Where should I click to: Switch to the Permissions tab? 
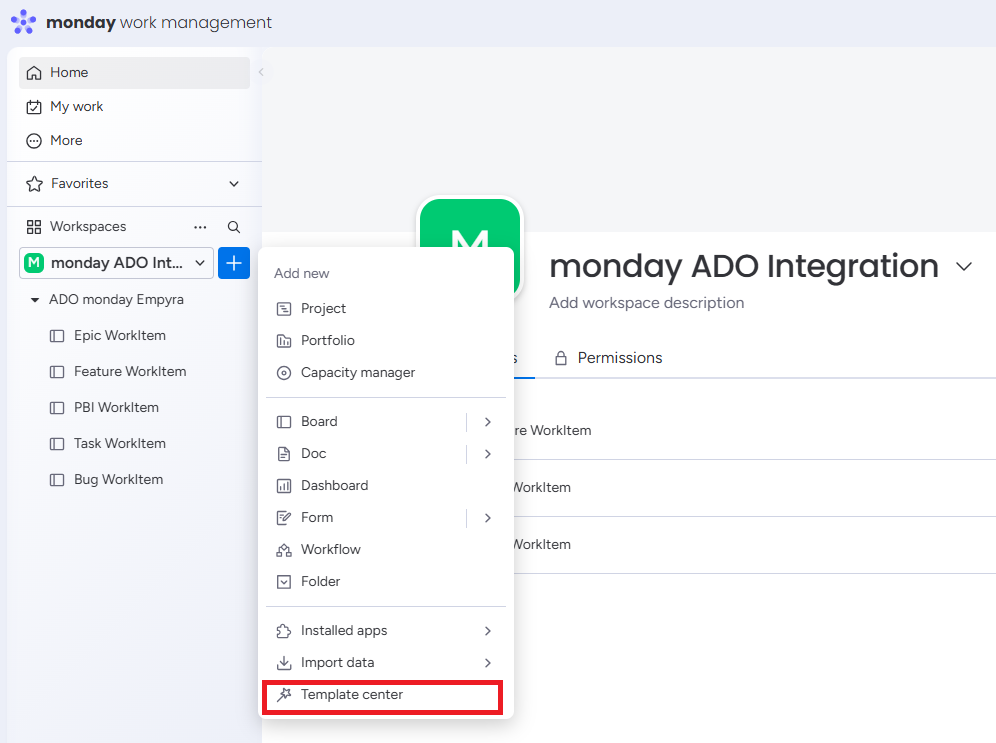(609, 358)
